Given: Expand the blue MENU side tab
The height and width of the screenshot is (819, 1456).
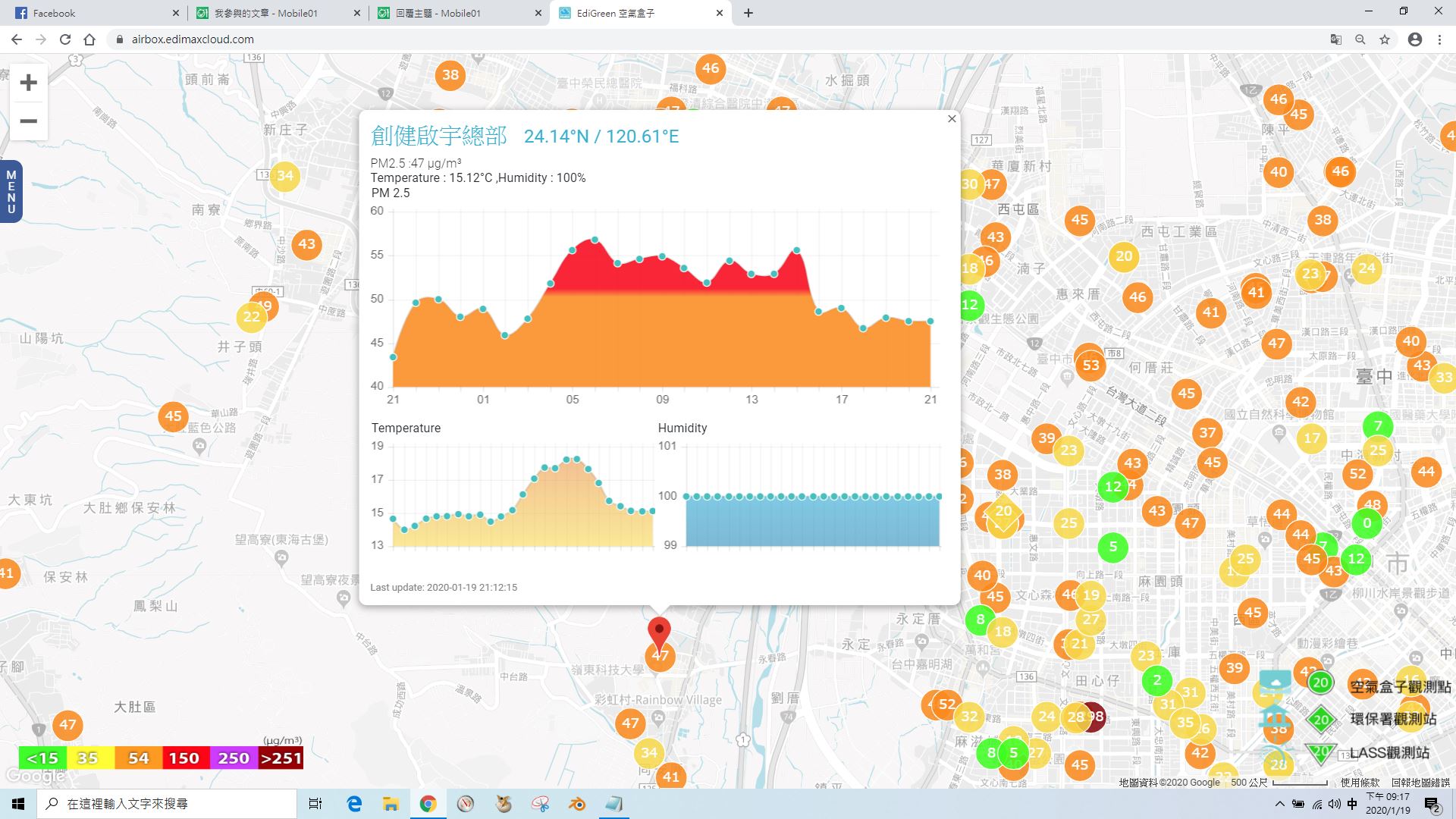Looking at the screenshot, I should coord(11,191).
